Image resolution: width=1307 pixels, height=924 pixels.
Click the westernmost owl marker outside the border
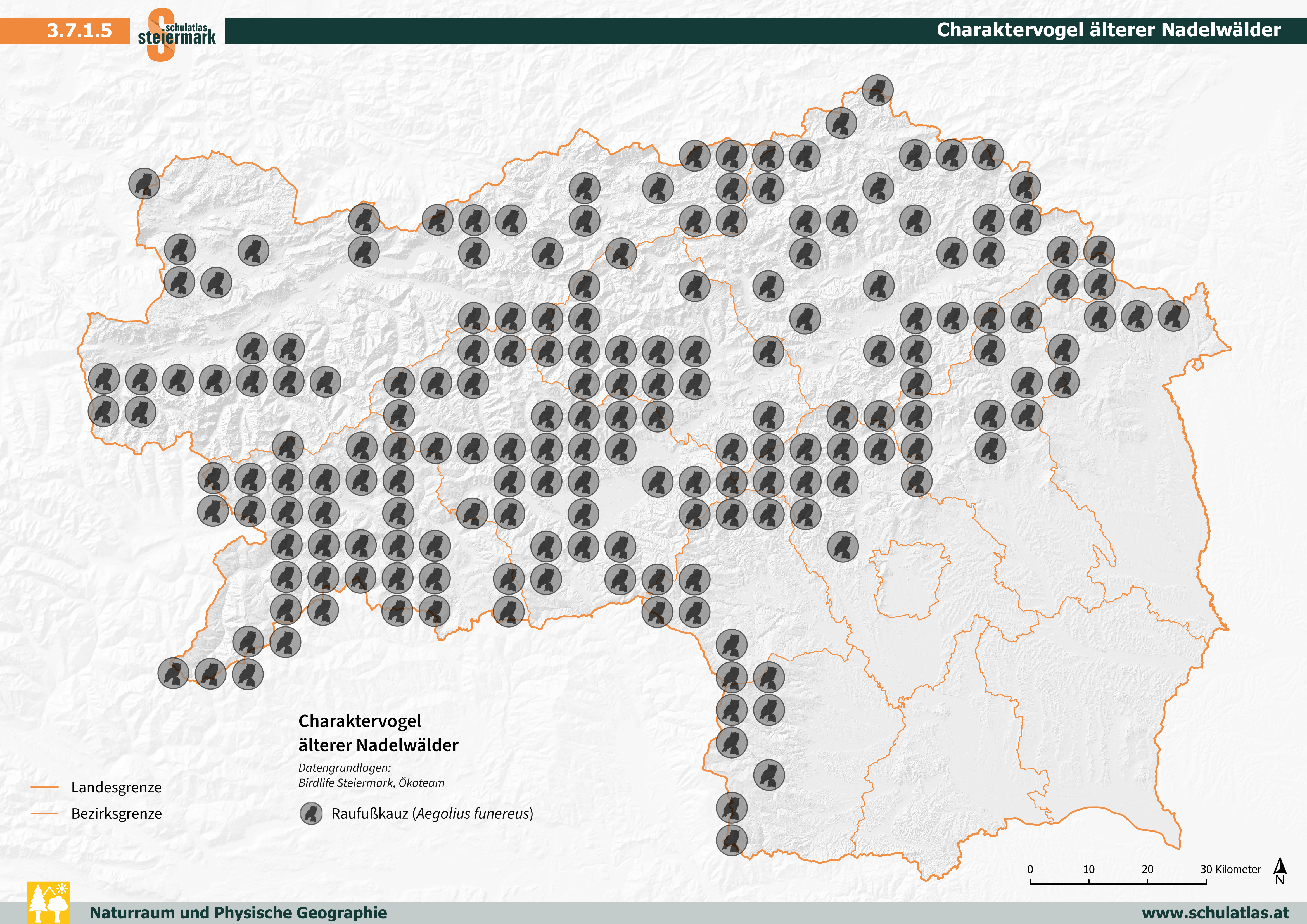tap(144, 183)
